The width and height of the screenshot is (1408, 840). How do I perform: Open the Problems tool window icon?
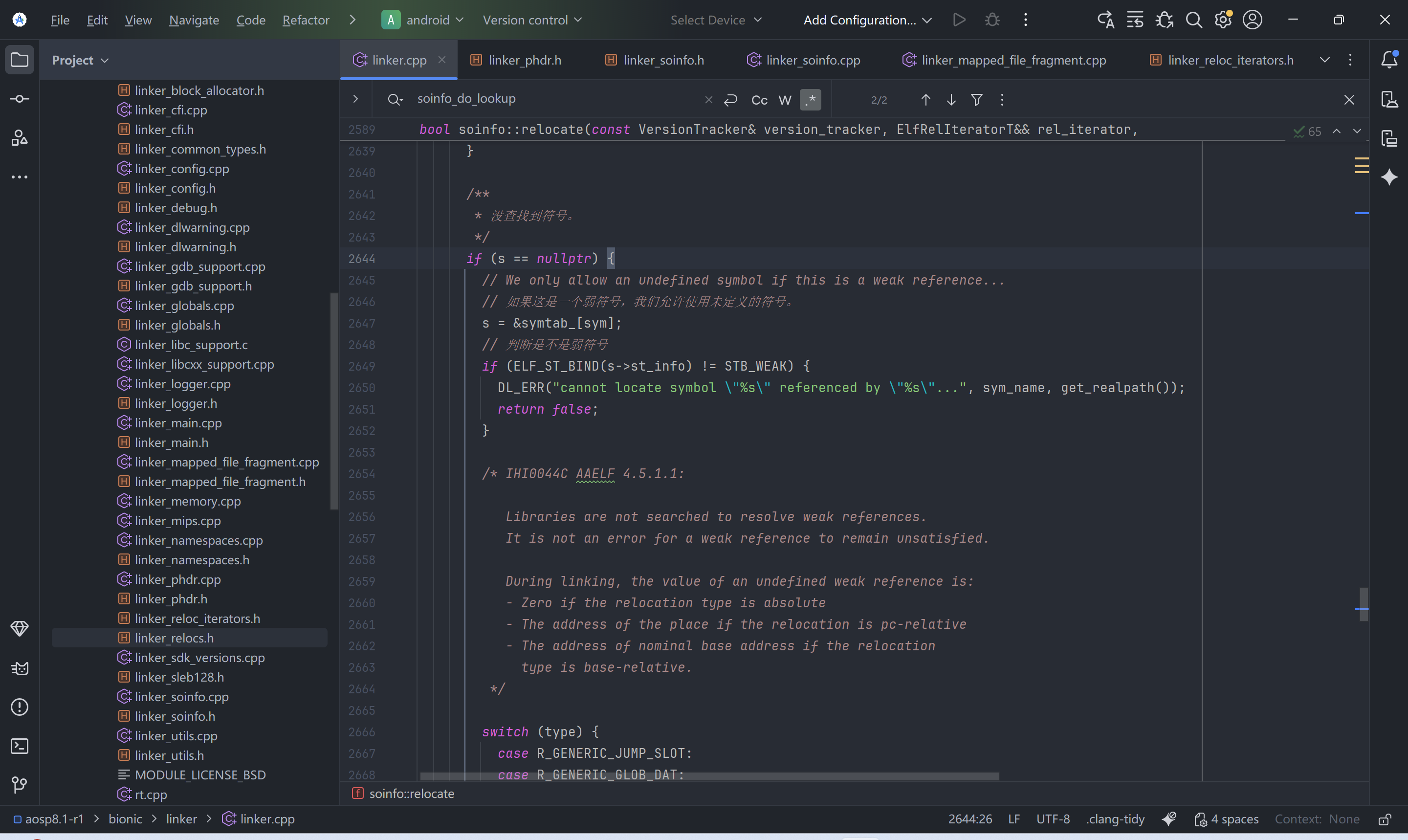pyautogui.click(x=19, y=707)
